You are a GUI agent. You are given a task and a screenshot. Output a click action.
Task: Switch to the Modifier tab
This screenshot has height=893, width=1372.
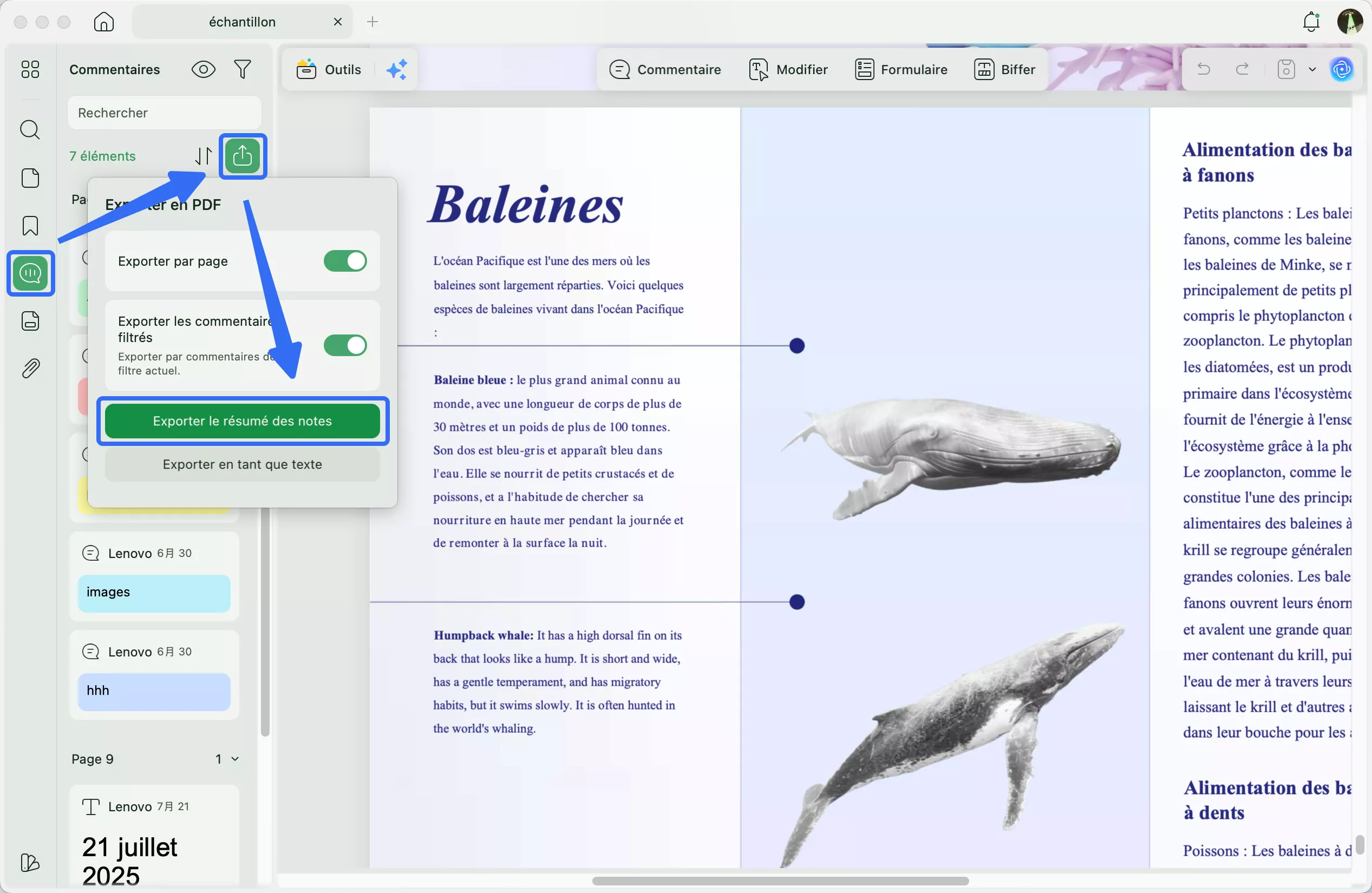click(788, 70)
